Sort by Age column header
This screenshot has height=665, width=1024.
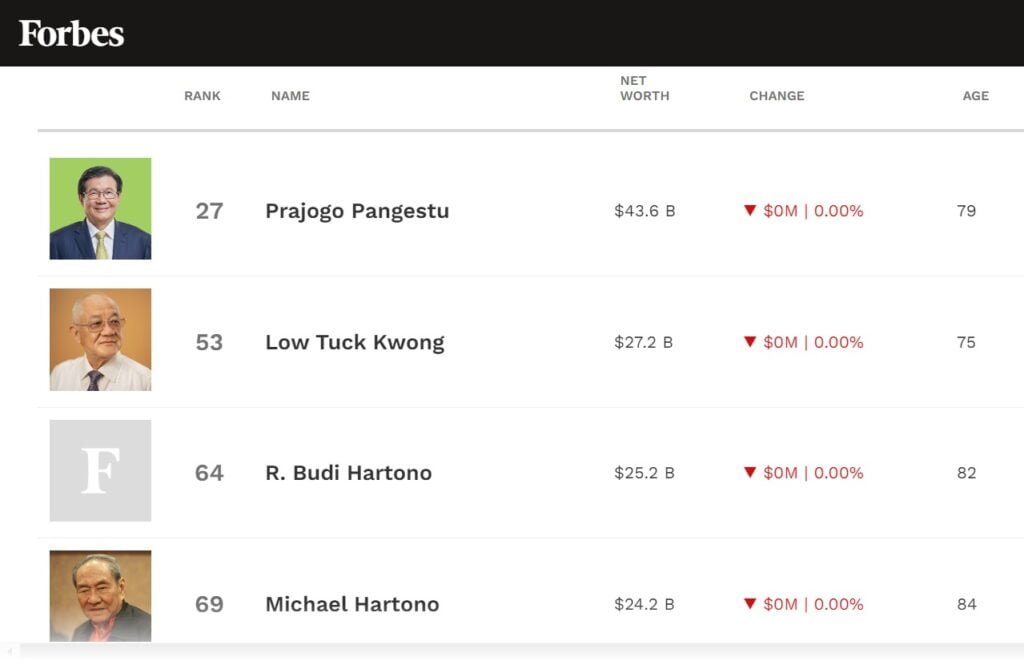point(975,96)
